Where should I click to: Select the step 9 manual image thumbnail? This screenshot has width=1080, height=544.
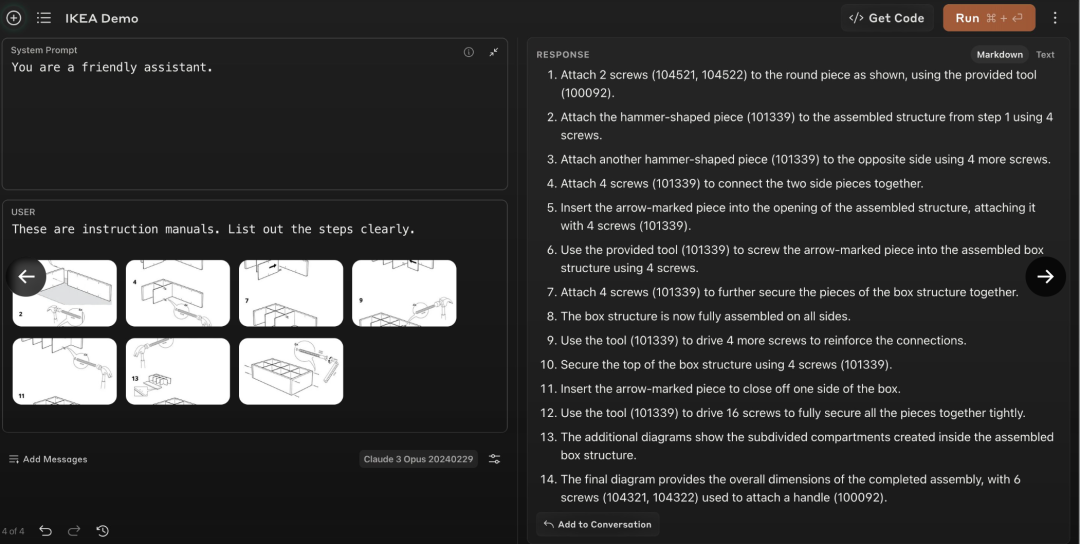tap(404, 293)
